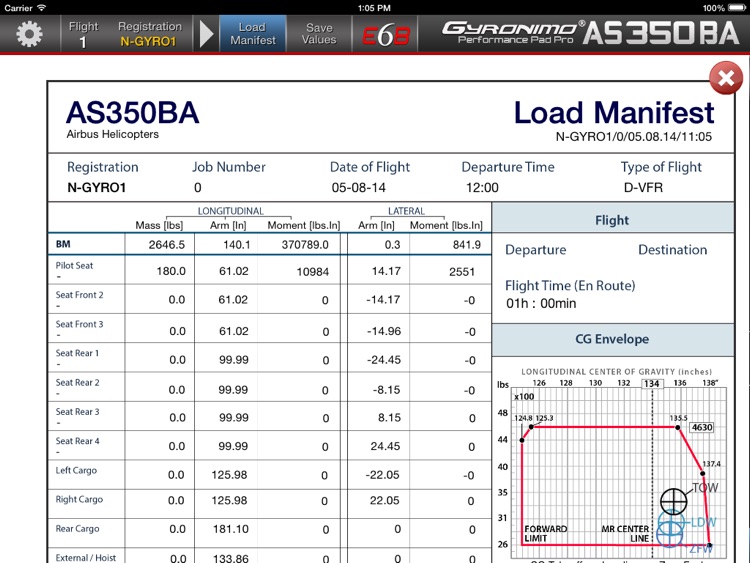
Task: Select the Load Manifest toolbar tab
Action: 253,33
